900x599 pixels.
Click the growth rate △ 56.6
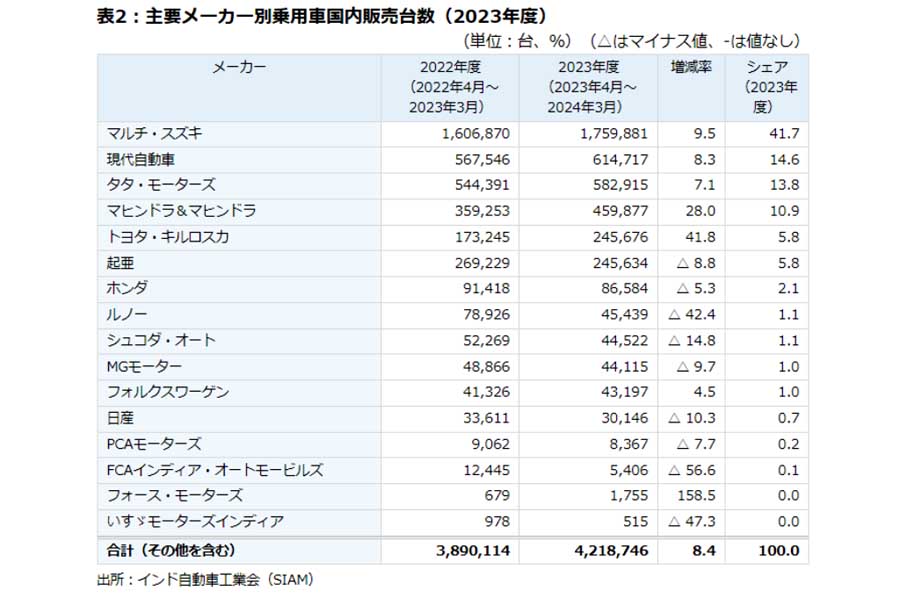click(692, 470)
